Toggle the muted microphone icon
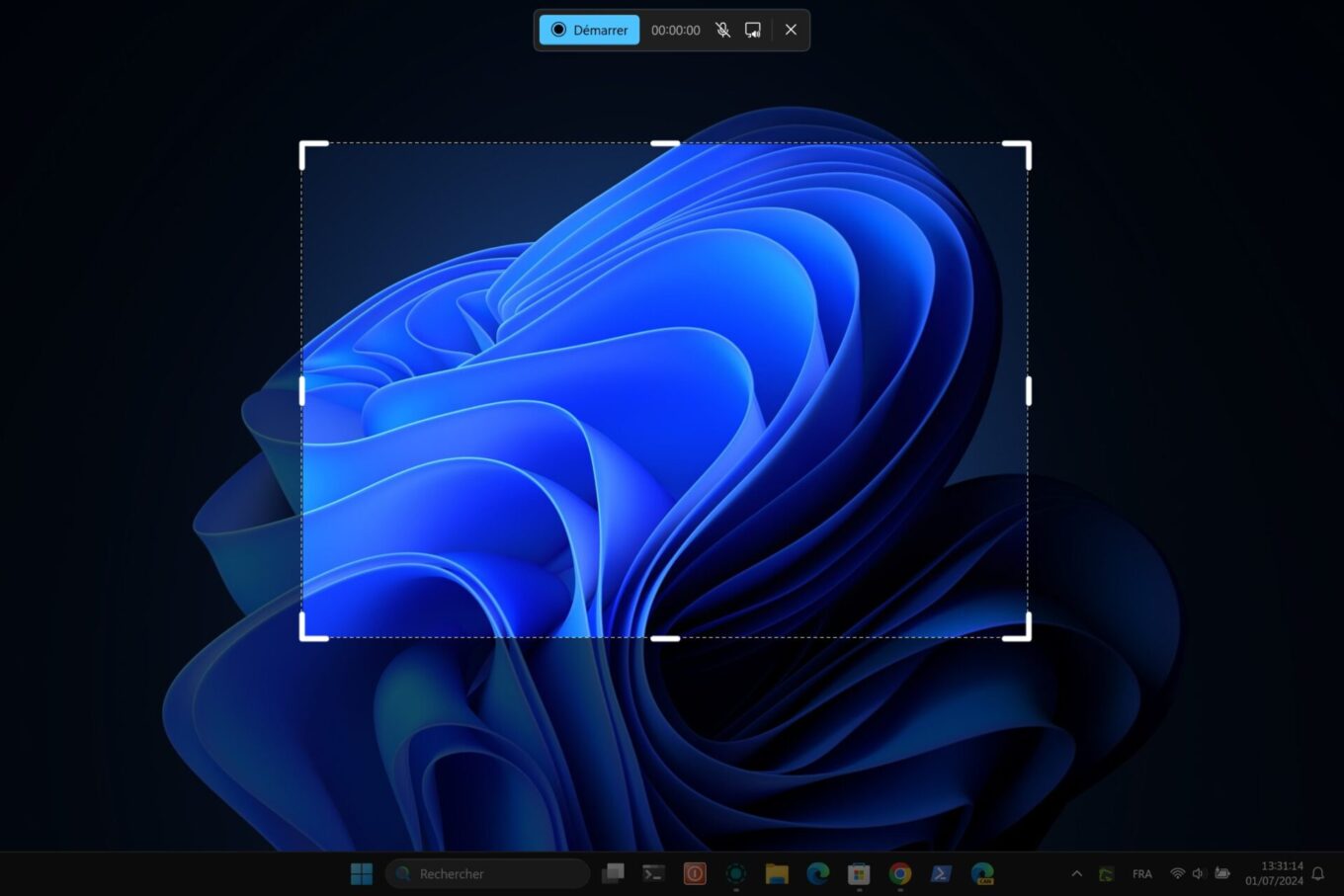1344x896 pixels. pyautogui.click(x=723, y=30)
